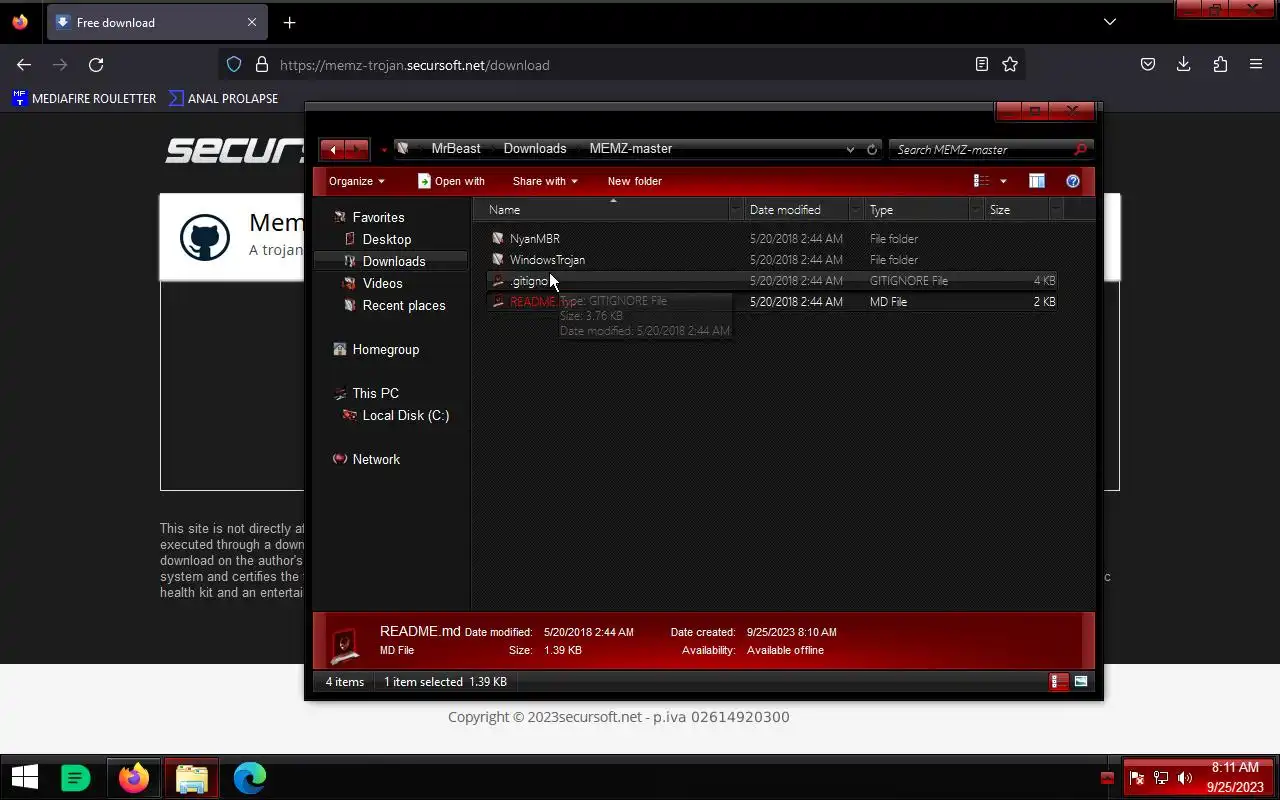Open the Firefox Pocket icon

point(1148,64)
